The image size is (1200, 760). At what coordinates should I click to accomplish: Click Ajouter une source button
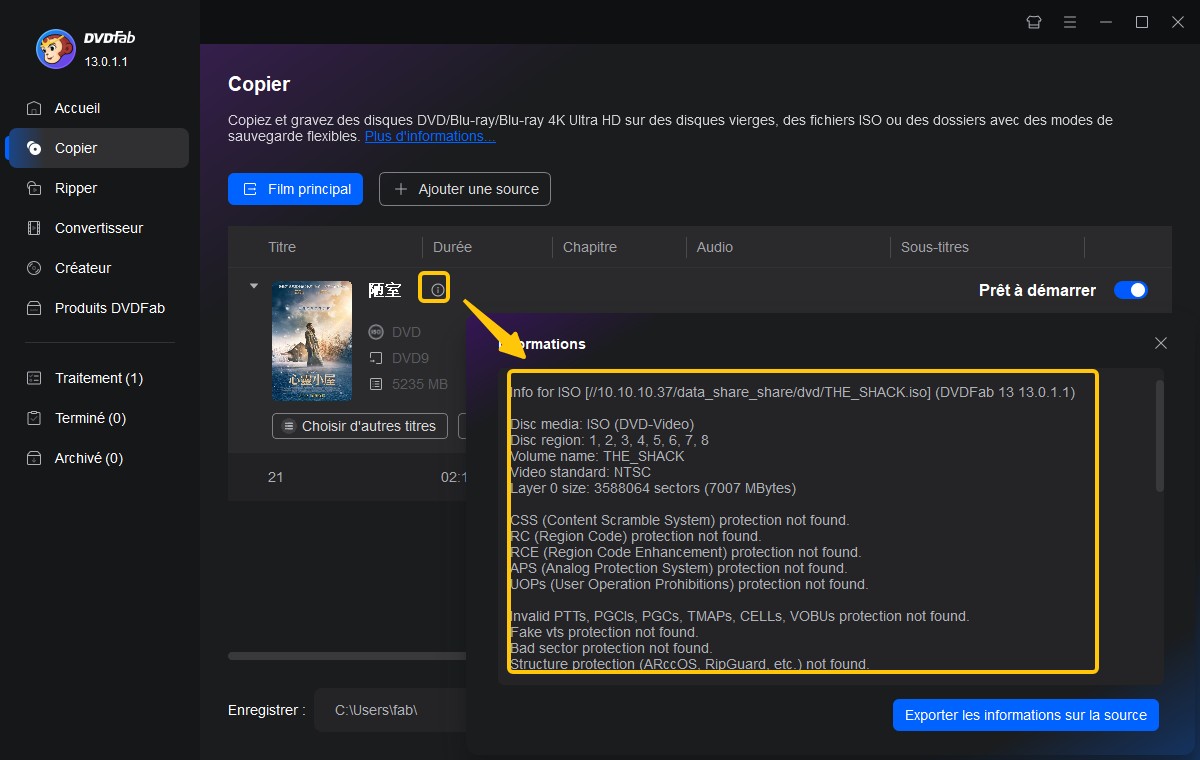coord(465,189)
